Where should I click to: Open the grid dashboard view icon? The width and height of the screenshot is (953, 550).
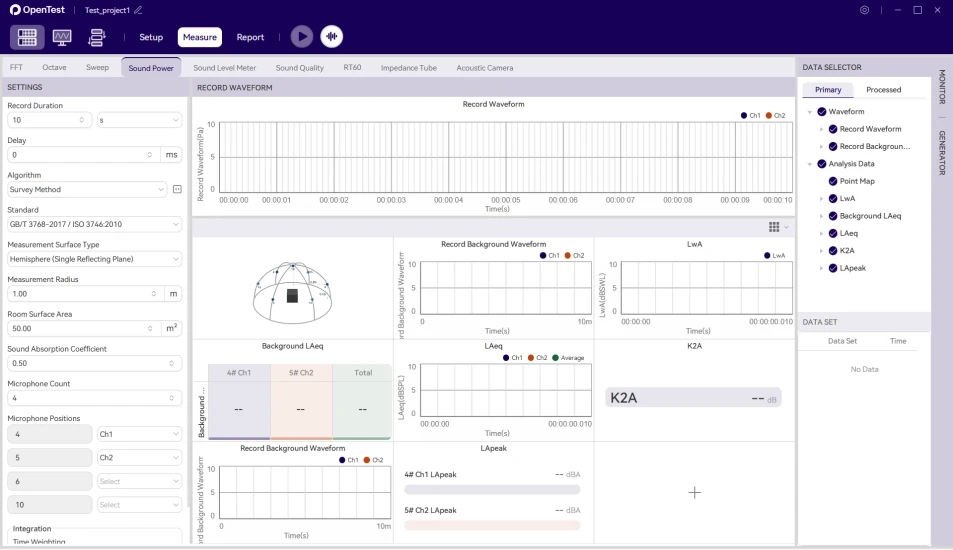(28, 37)
